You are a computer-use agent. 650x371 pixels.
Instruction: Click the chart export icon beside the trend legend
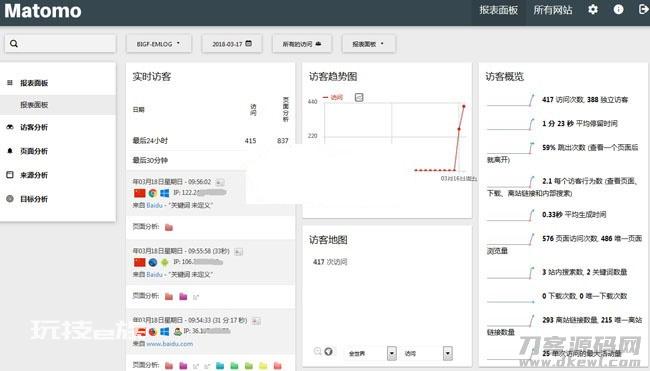pos(359,97)
